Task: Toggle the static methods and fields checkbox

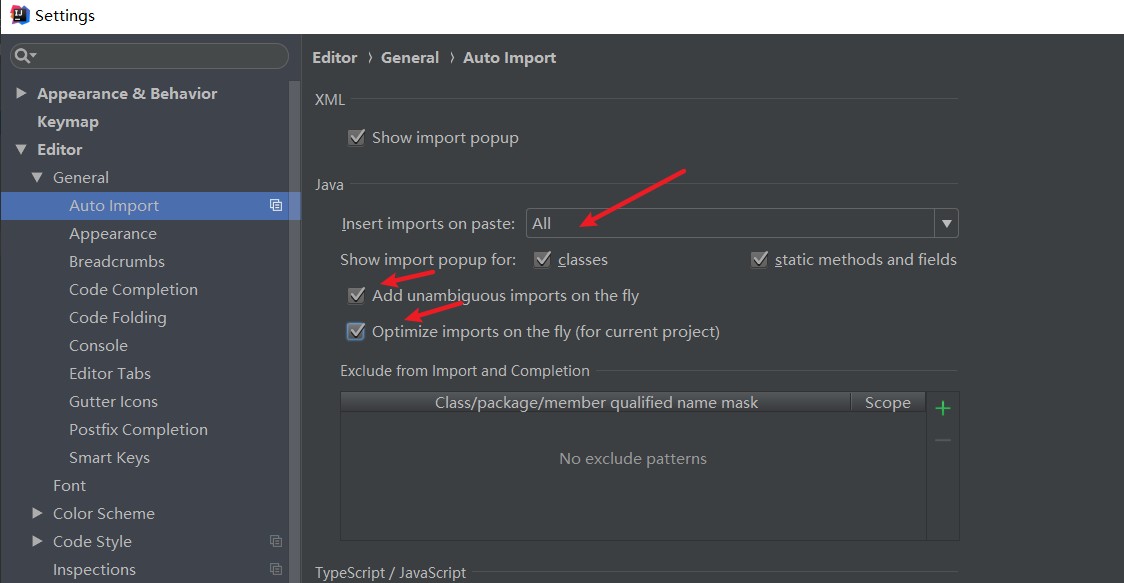Action: click(x=759, y=260)
